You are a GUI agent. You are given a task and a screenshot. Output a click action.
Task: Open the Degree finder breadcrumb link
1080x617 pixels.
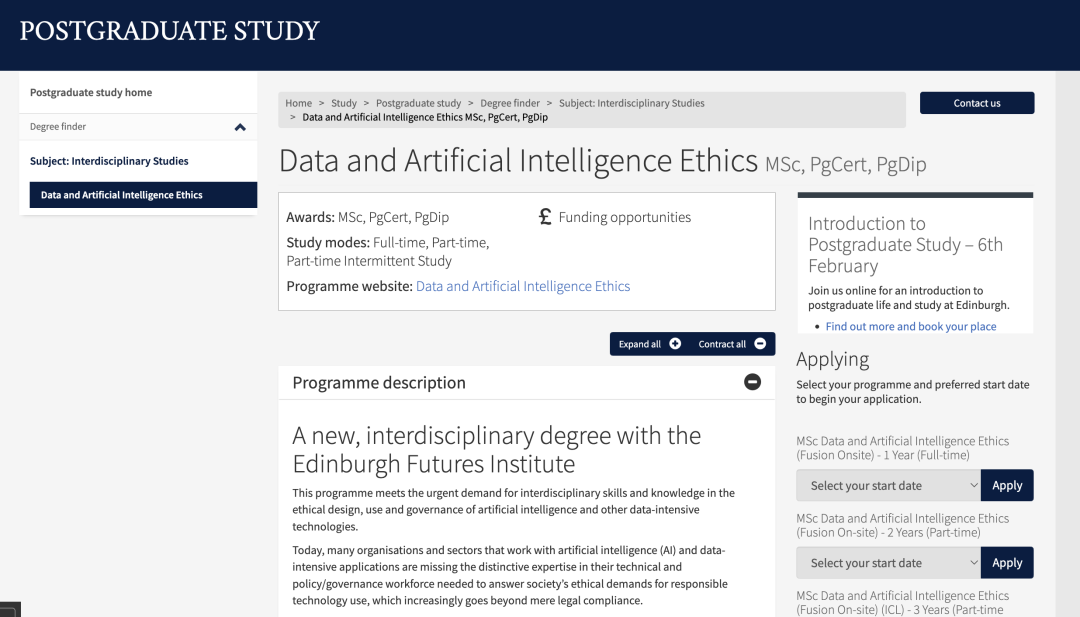point(510,103)
